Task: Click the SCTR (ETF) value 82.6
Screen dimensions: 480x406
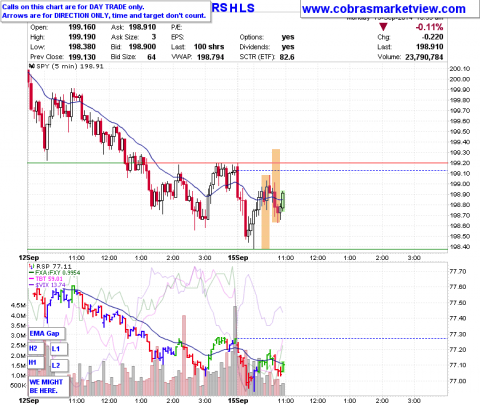Action: click(287, 57)
